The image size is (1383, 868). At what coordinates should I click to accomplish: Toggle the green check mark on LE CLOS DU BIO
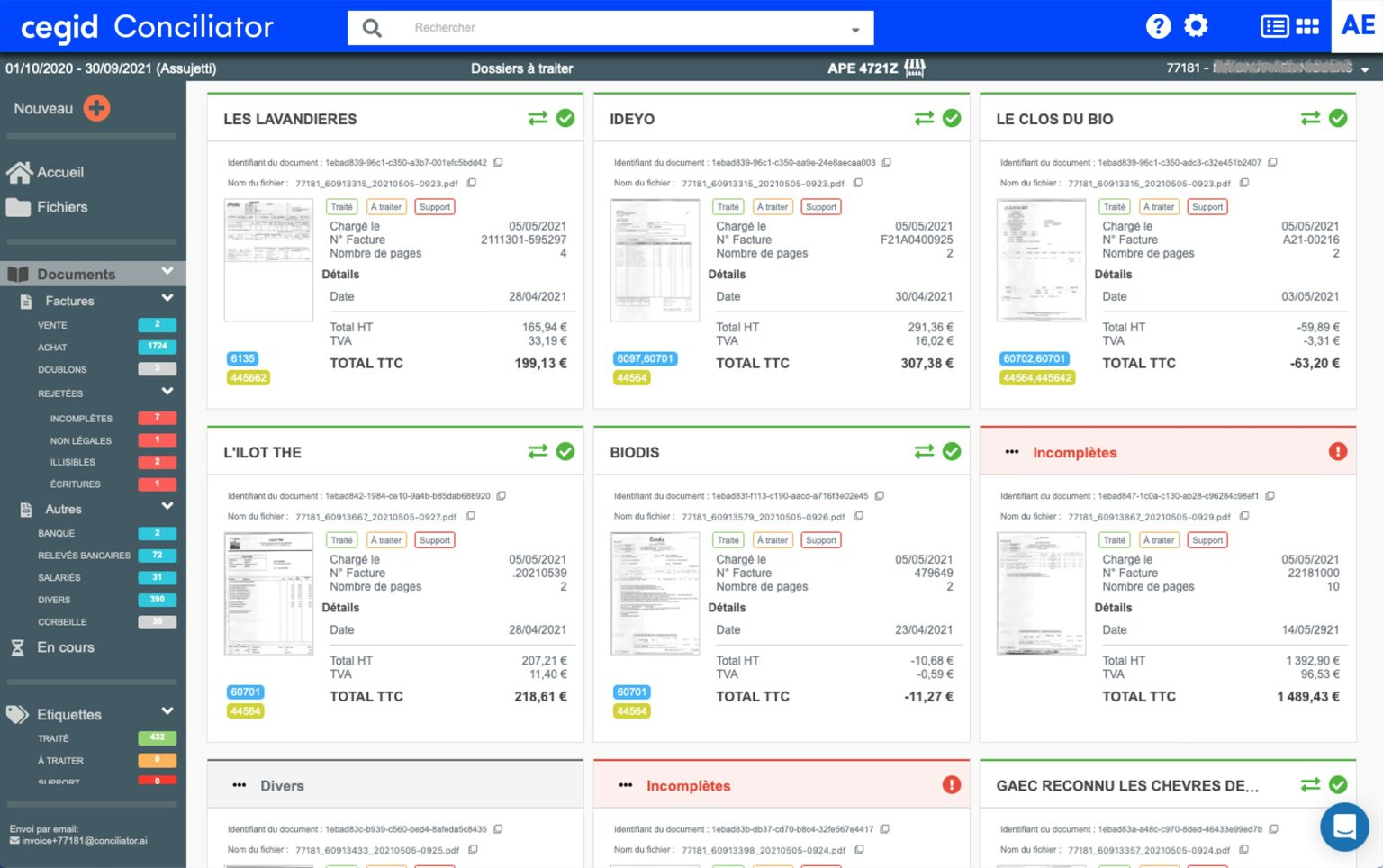[1338, 118]
